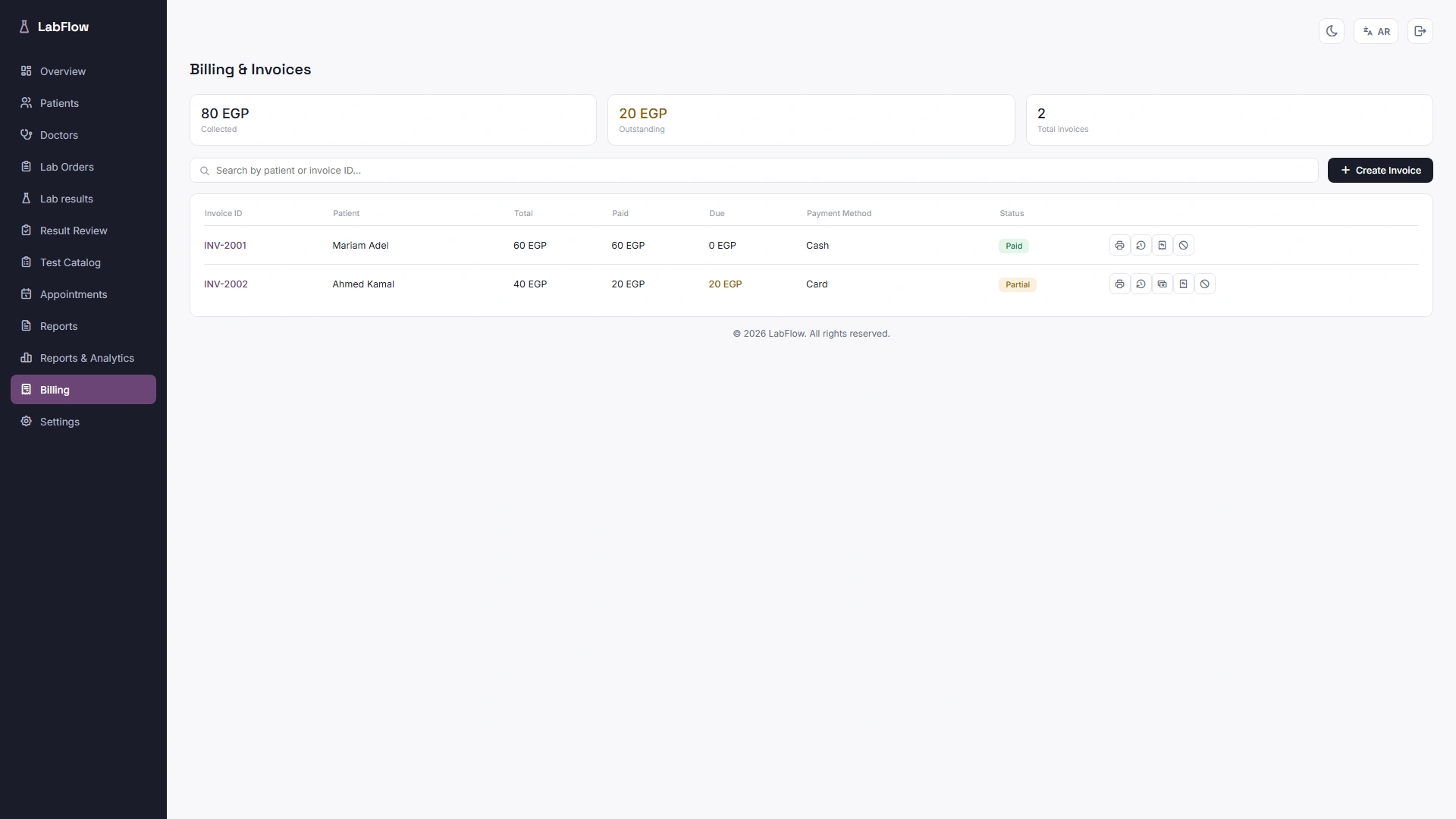Open Patients in sidebar
The image size is (1456, 819).
click(x=83, y=103)
